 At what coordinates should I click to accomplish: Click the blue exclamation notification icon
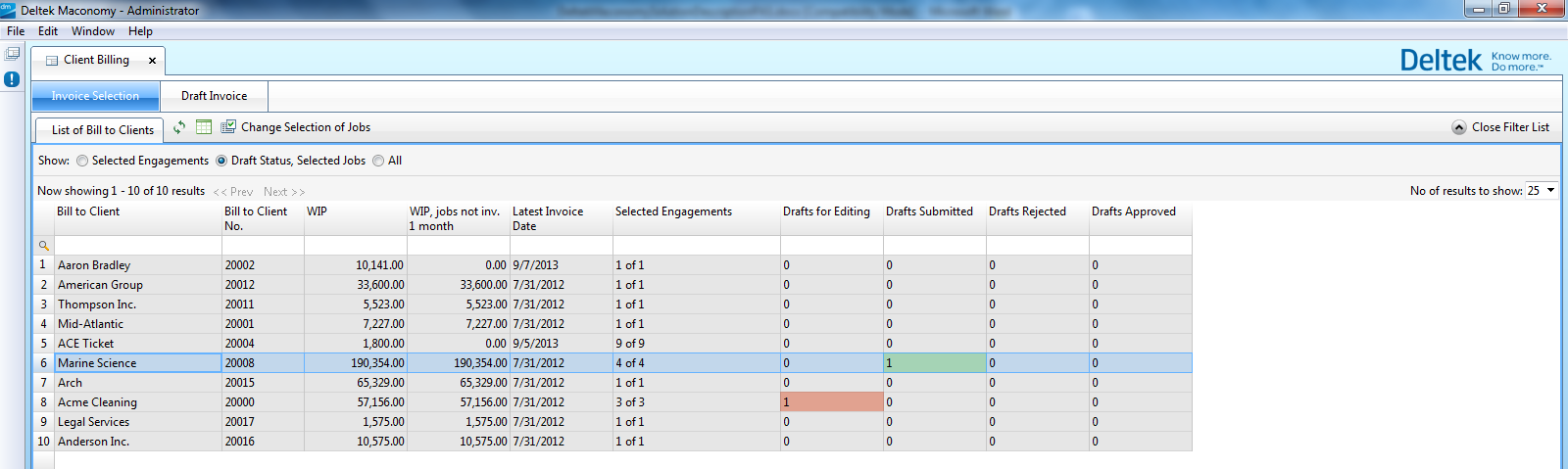point(12,79)
